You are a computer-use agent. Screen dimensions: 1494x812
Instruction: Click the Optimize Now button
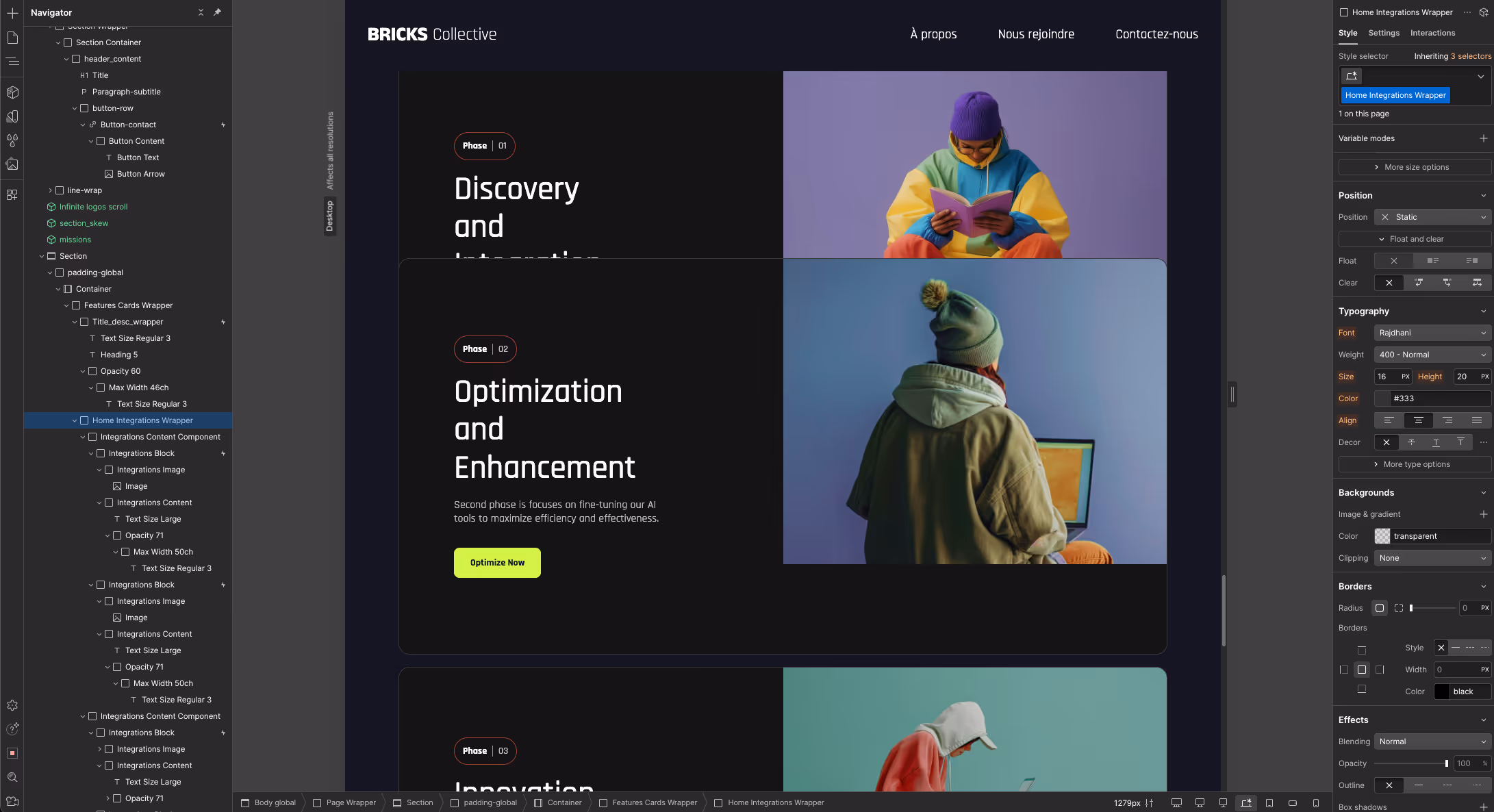(x=497, y=563)
